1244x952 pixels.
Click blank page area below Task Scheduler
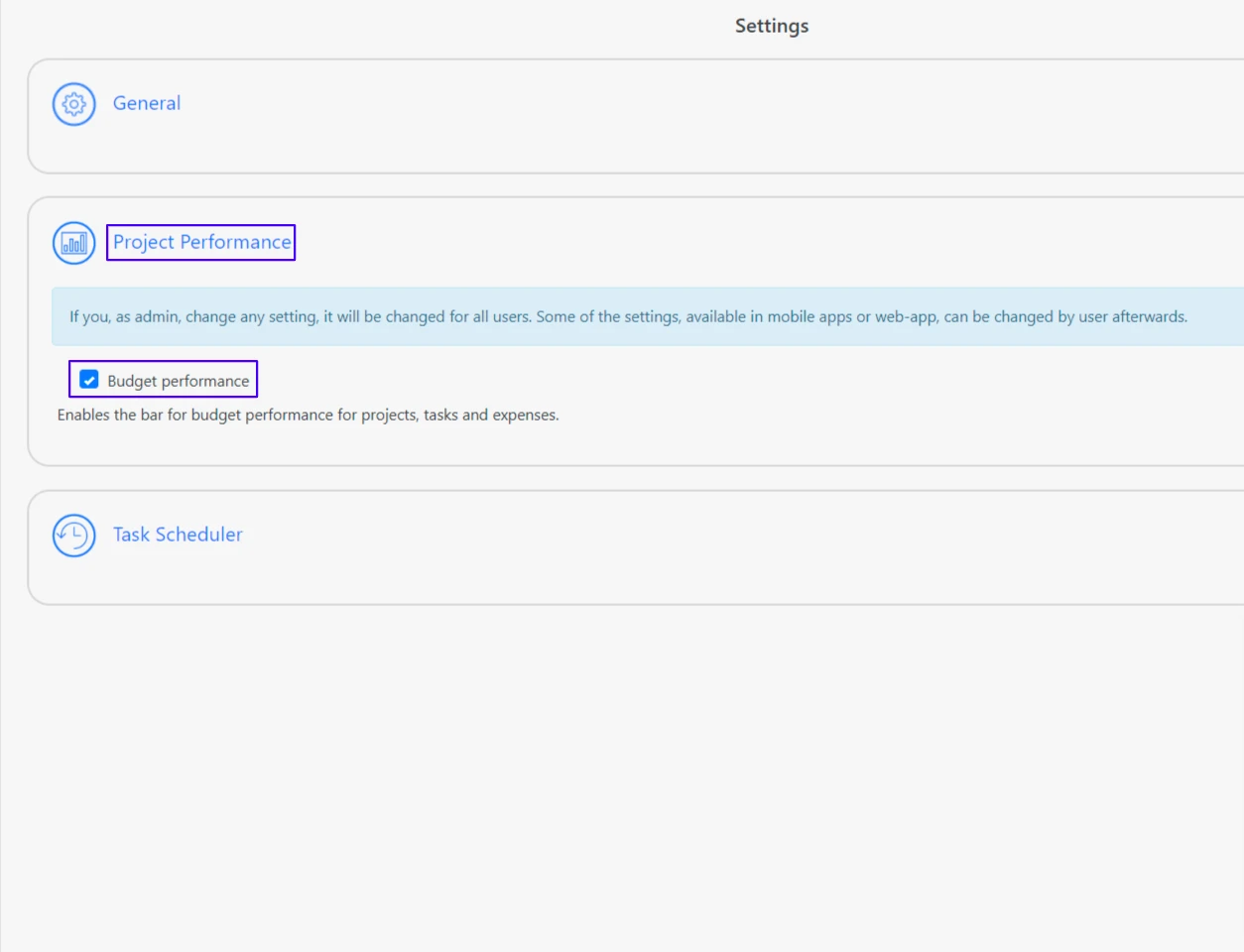tap(635, 773)
